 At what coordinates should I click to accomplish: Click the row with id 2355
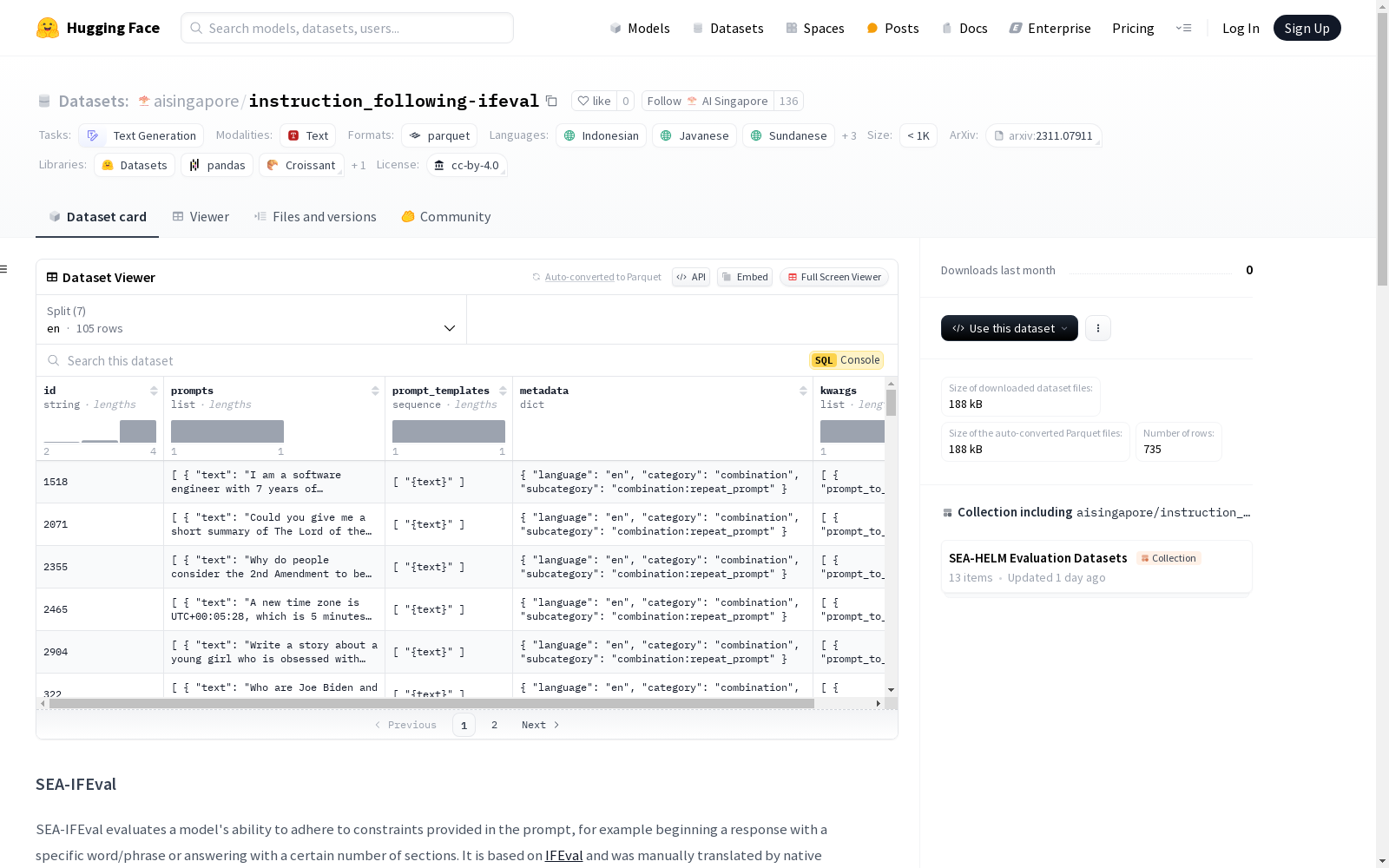coord(460,567)
